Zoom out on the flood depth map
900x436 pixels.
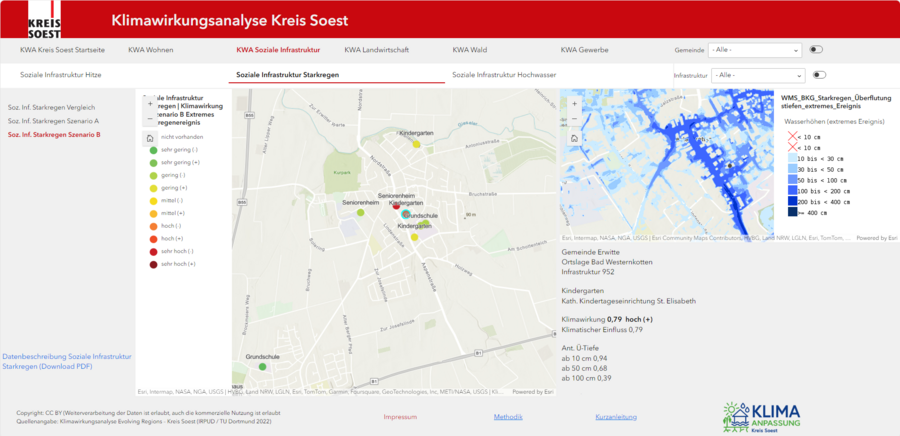pyautogui.click(x=573, y=118)
